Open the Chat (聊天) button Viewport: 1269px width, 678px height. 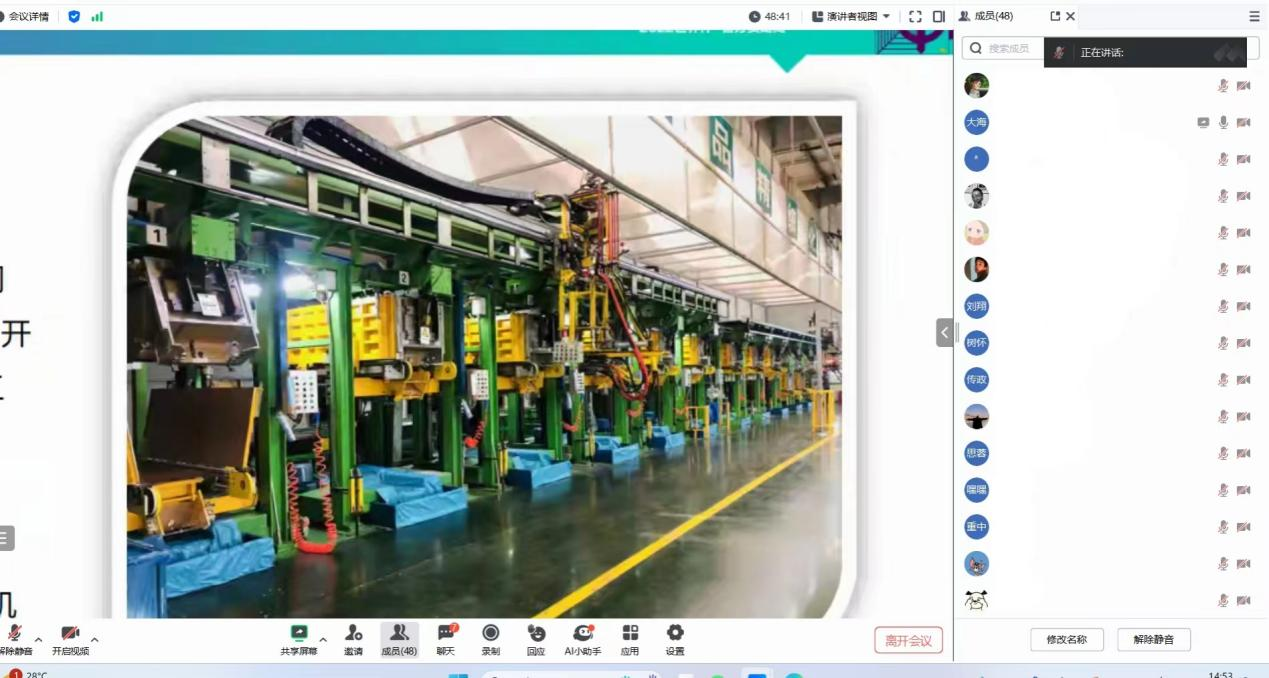(x=446, y=640)
